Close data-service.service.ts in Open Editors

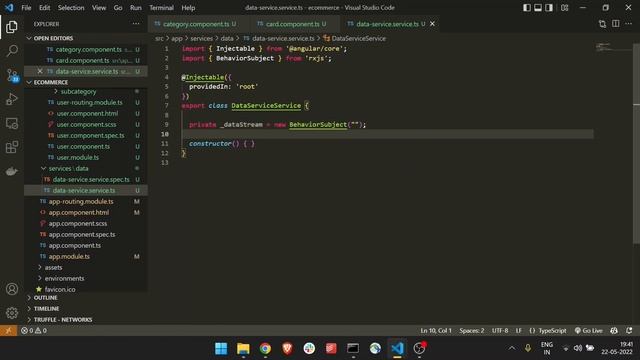pos(40,71)
